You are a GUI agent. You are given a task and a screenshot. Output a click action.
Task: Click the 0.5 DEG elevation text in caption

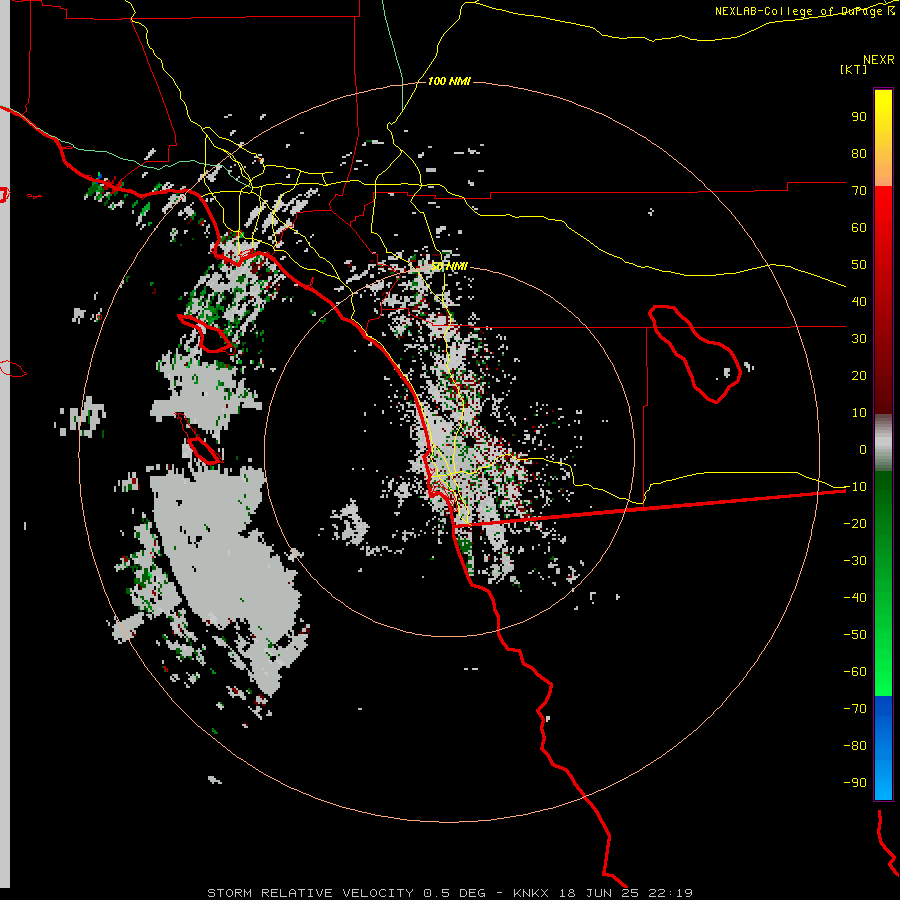(455, 893)
